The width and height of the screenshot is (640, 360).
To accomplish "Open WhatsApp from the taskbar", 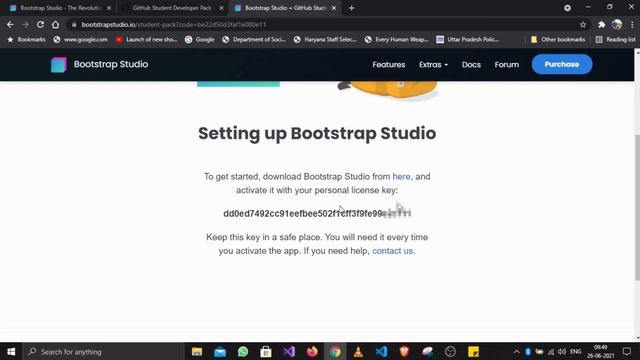I will [x=243, y=351].
